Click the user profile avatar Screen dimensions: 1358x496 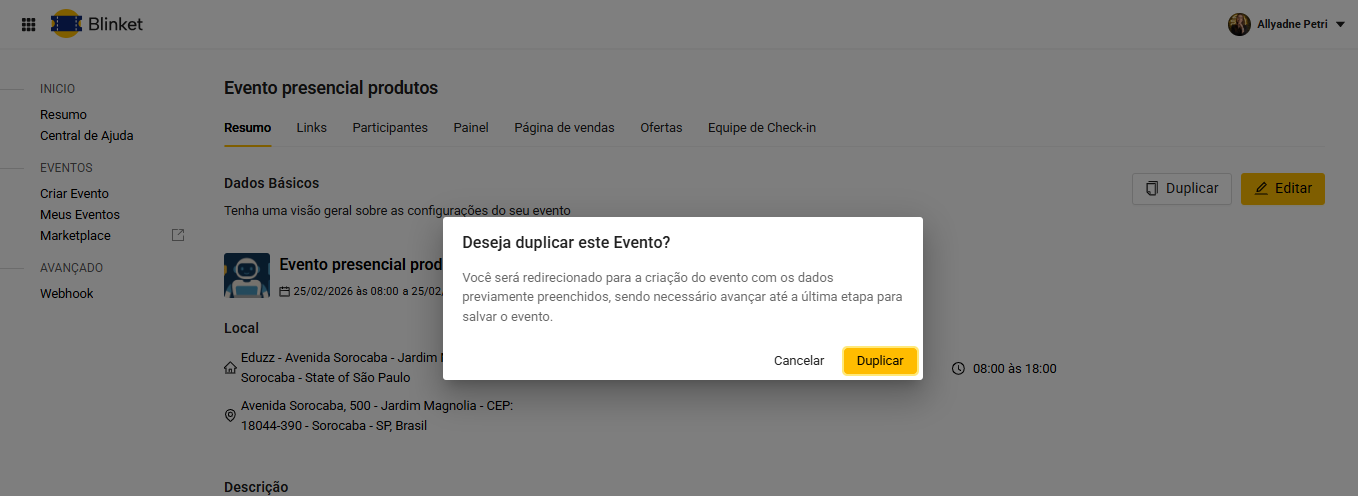click(x=1239, y=24)
